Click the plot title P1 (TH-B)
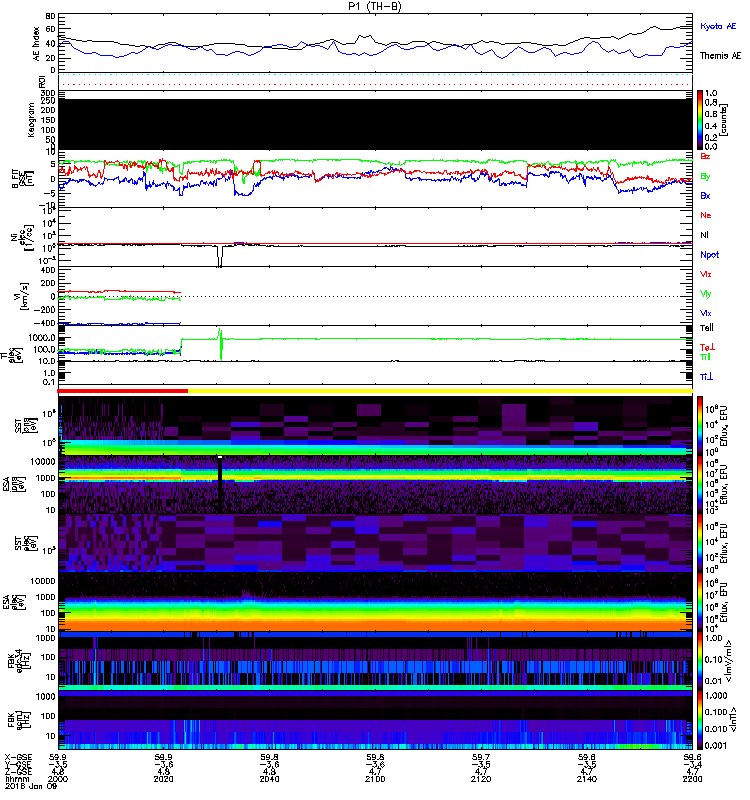The width and height of the screenshot is (750, 800). pyautogui.click(x=376, y=7)
